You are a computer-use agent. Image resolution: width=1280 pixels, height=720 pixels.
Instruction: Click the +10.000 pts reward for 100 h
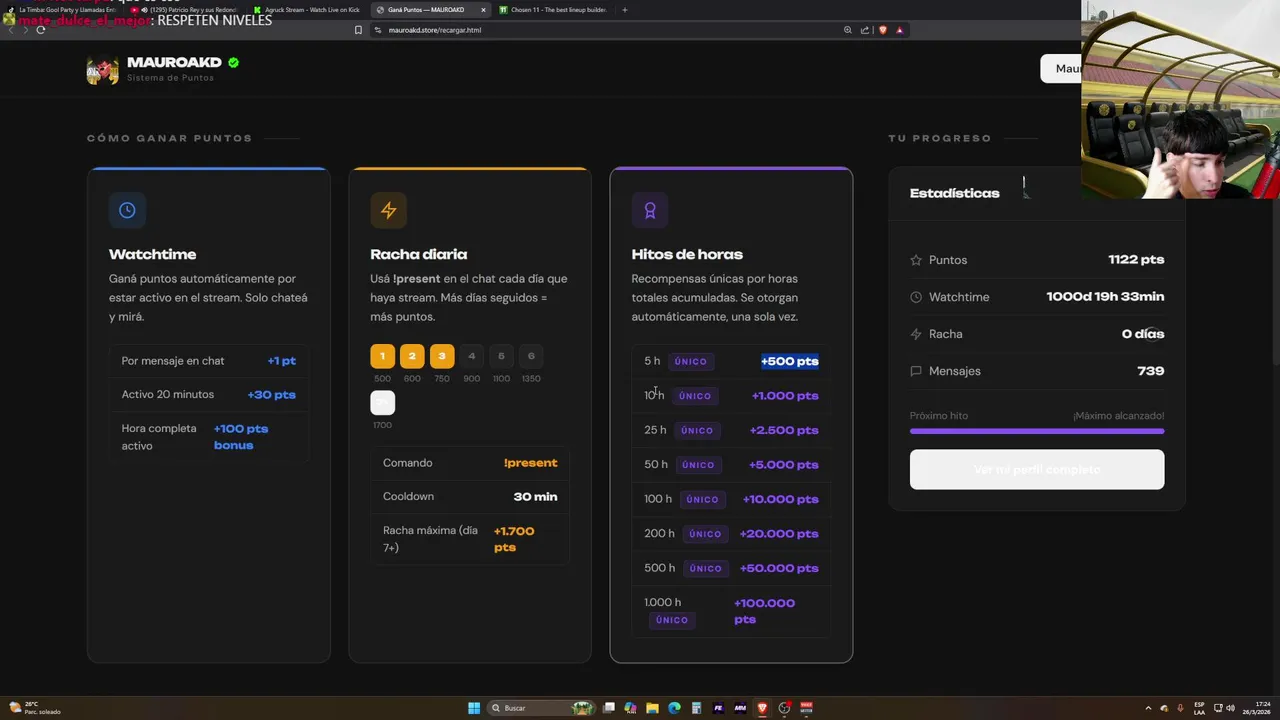click(x=781, y=499)
